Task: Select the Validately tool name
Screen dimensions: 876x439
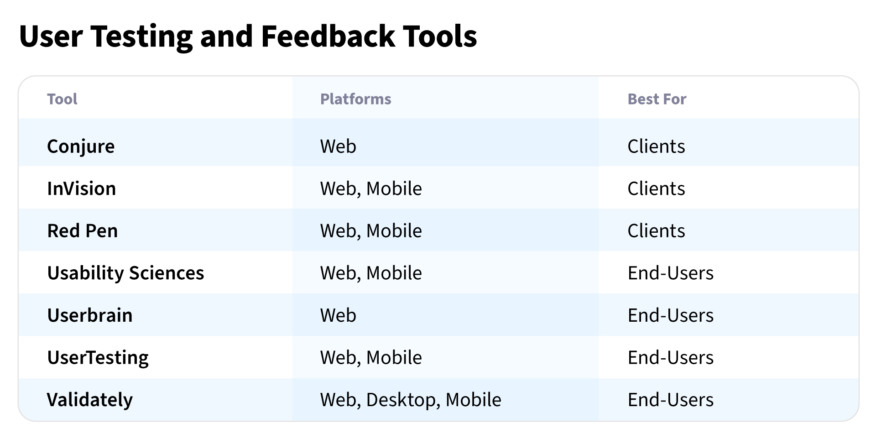Action: tap(89, 399)
